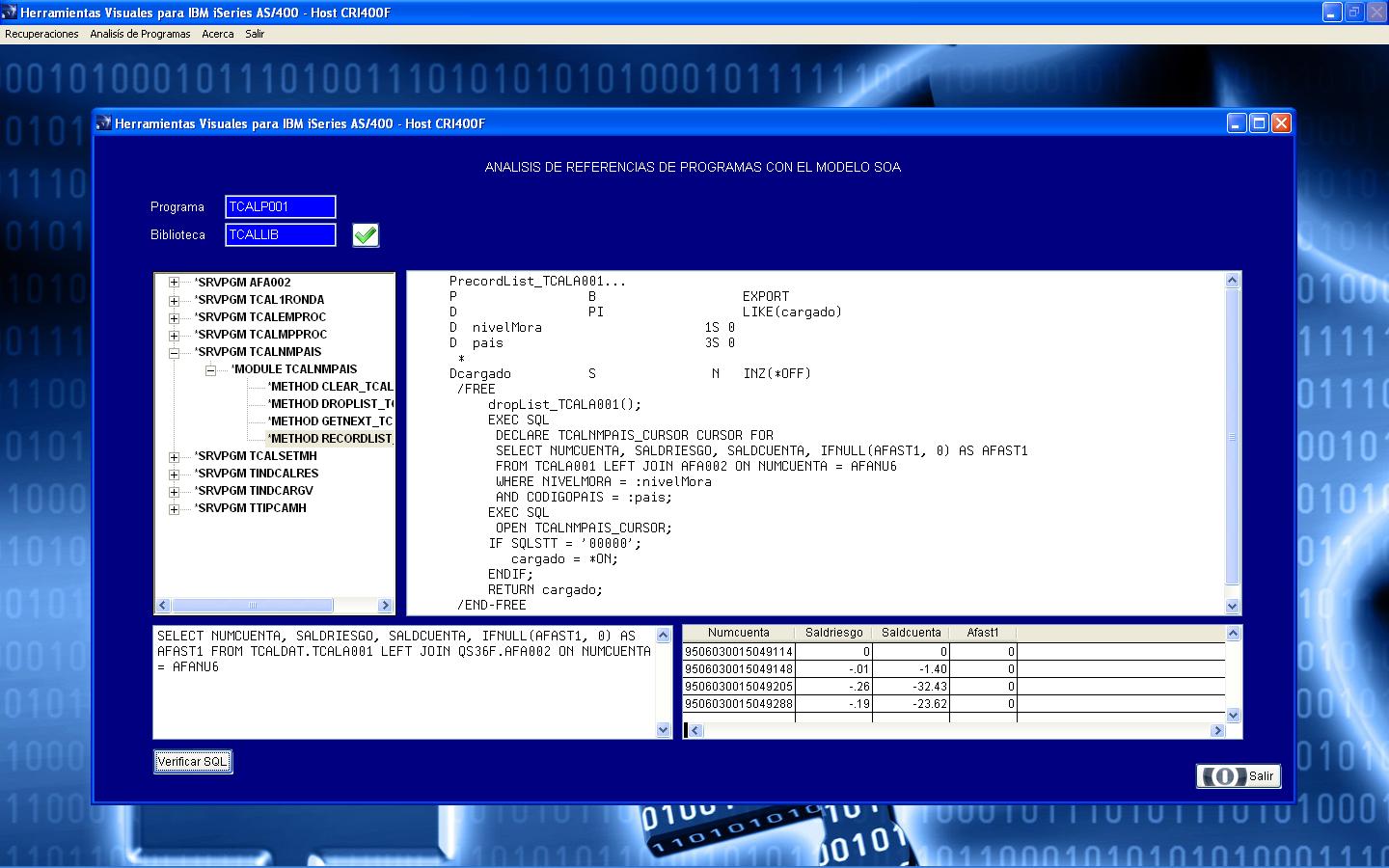Expand the SRVPGM AFA002 node
This screenshot has width=1389, height=868.
pyautogui.click(x=172, y=282)
